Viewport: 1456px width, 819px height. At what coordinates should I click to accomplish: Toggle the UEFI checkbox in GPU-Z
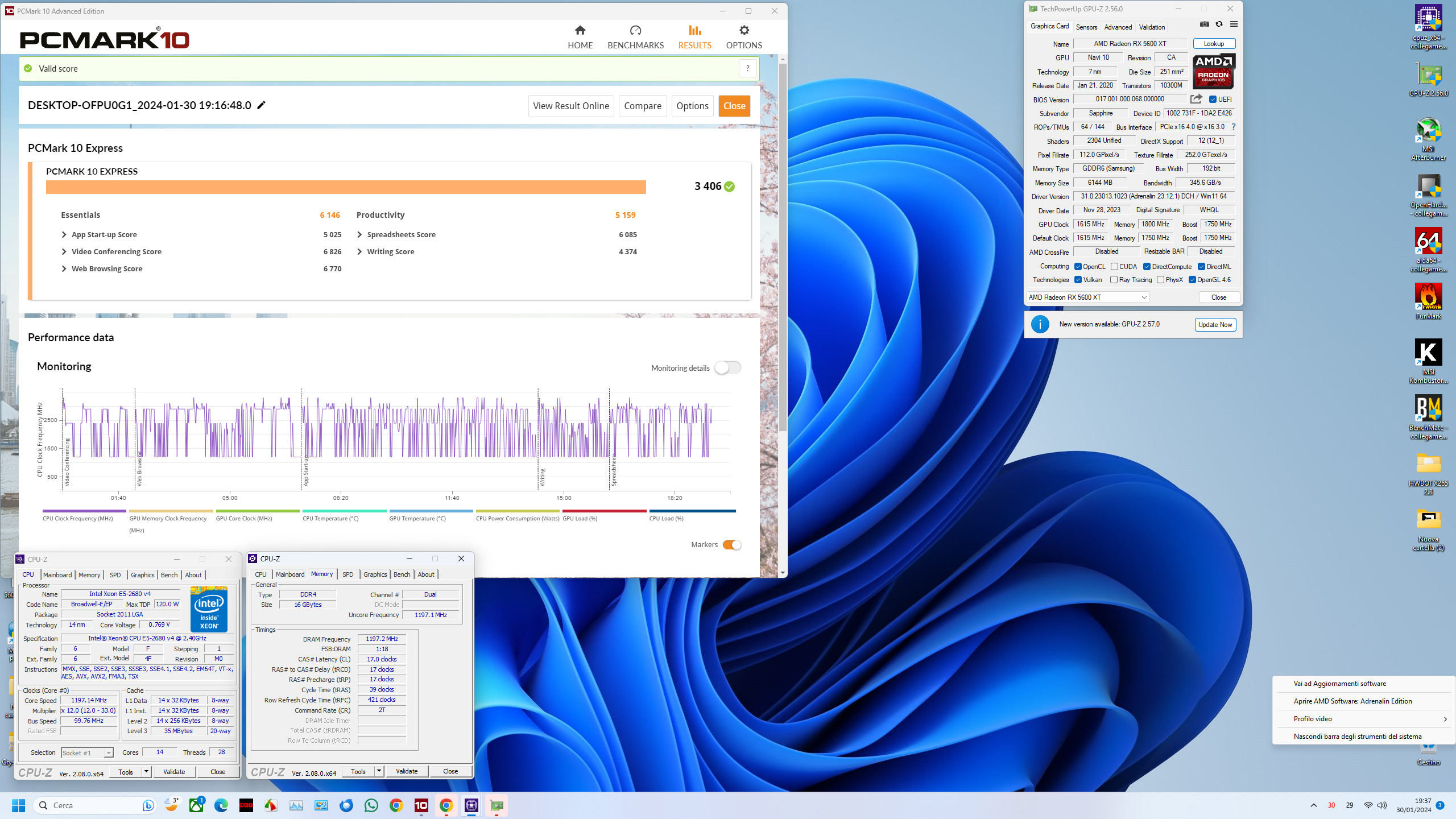coord(1213,99)
